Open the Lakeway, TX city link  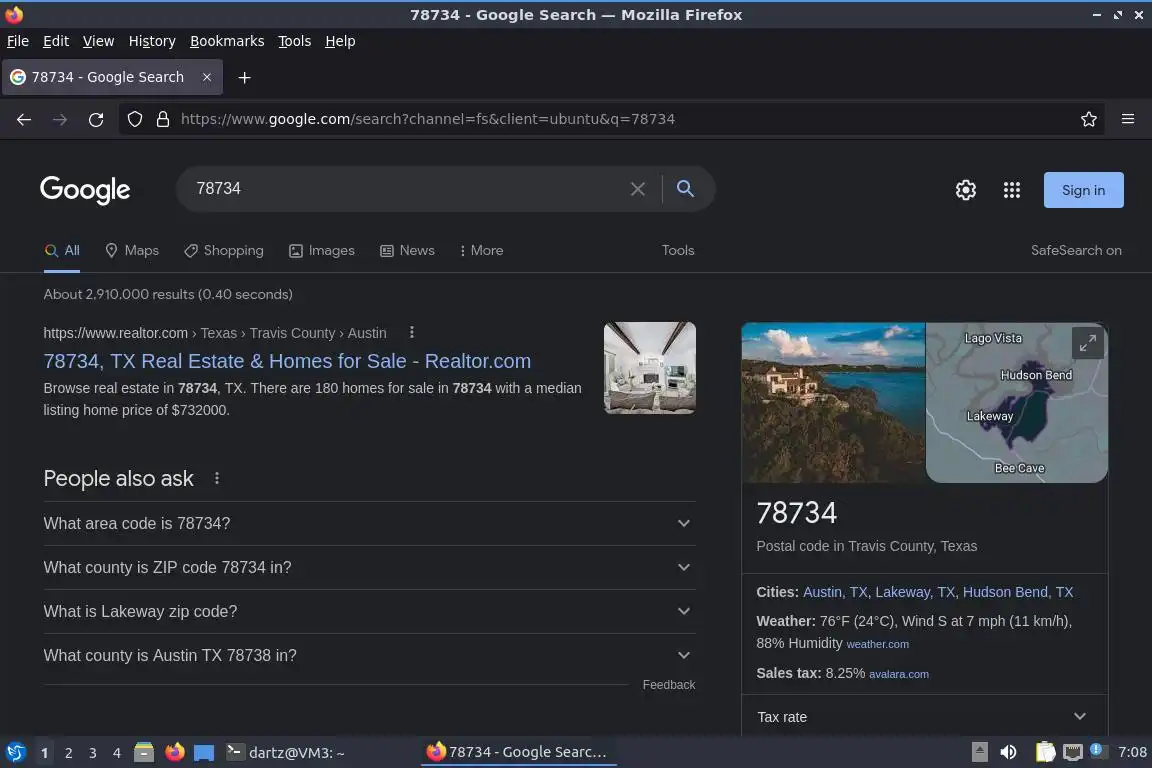coord(915,592)
